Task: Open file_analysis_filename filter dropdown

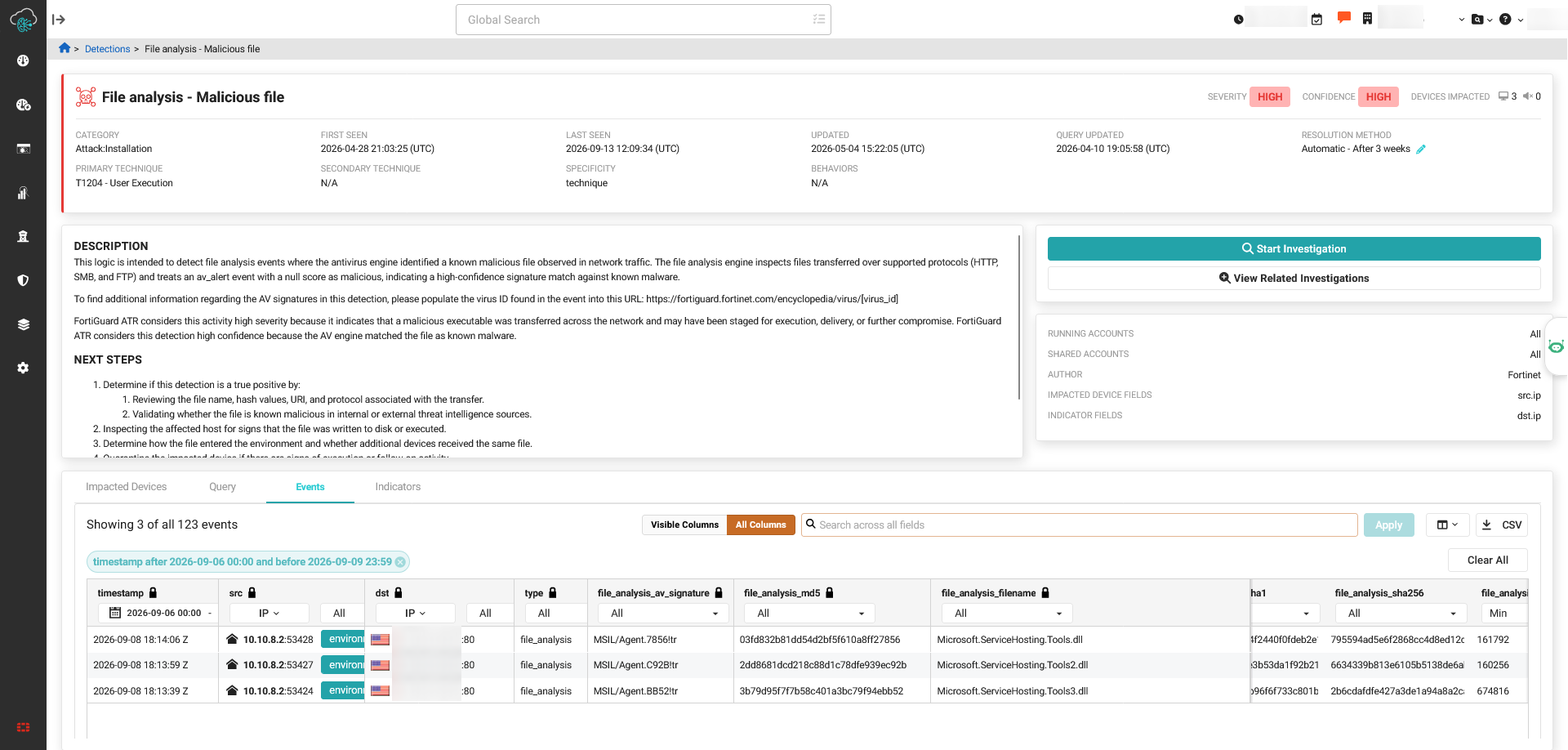Action: pos(1008,614)
